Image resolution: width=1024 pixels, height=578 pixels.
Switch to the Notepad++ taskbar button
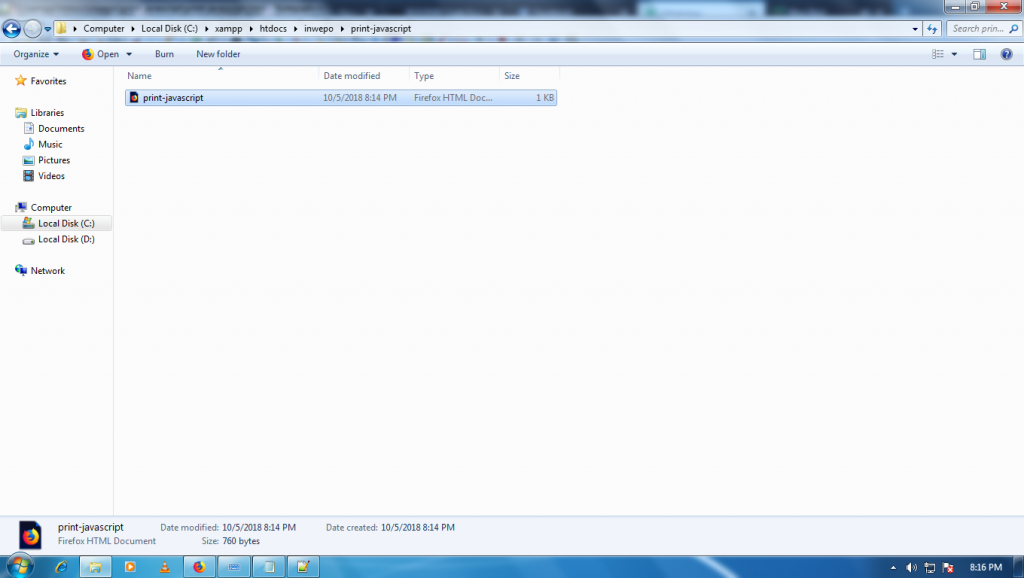[303, 567]
